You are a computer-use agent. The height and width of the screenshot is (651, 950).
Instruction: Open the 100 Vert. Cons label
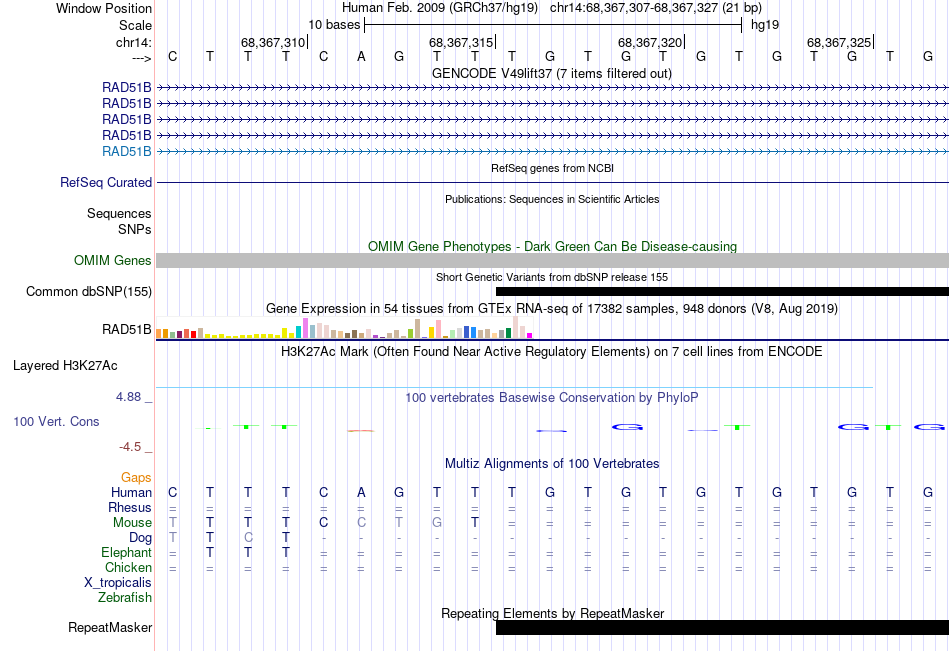tap(56, 421)
